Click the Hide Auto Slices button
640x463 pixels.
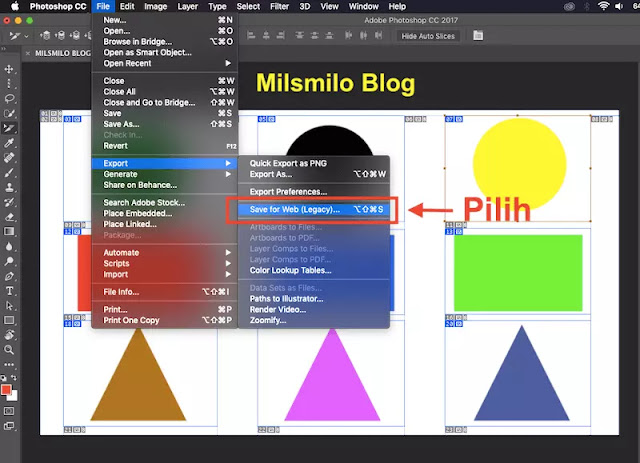tap(428, 36)
